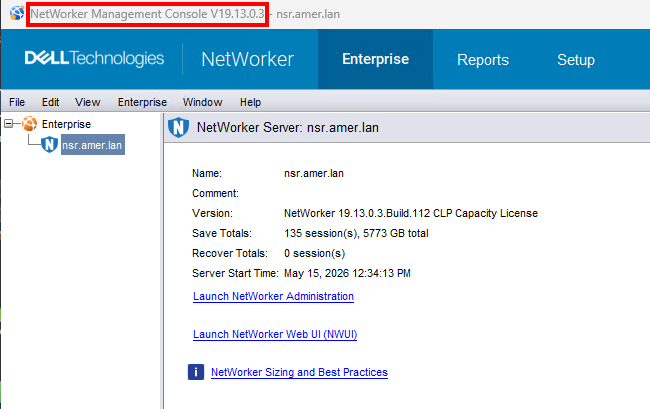
Task: Open the Edit menu
Action: 50,102
